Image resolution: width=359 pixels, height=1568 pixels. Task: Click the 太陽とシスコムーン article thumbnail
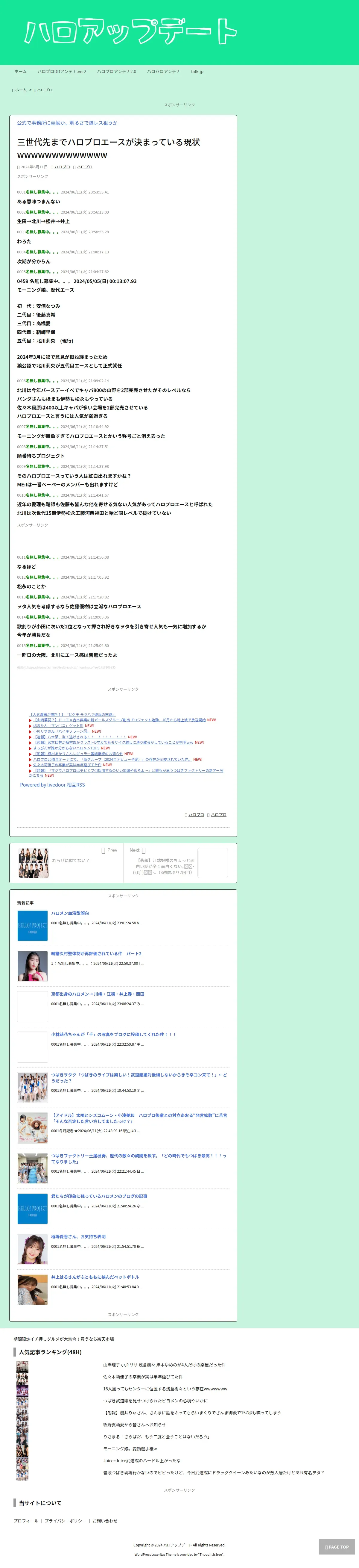(x=32, y=1128)
